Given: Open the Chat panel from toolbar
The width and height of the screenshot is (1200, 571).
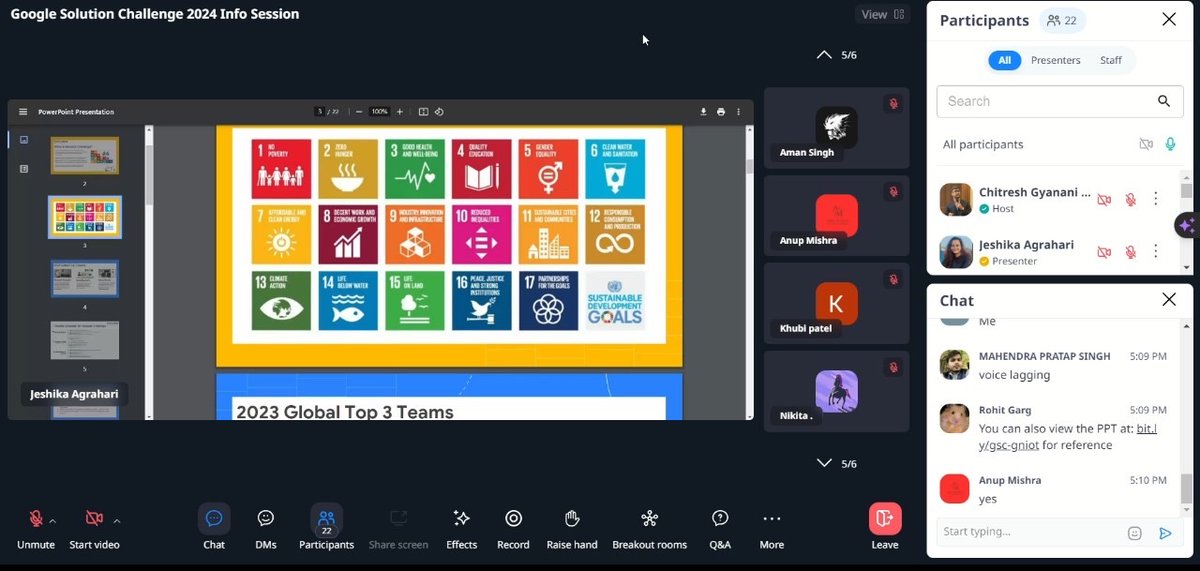Looking at the screenshot, I should [x=214, y=527].
